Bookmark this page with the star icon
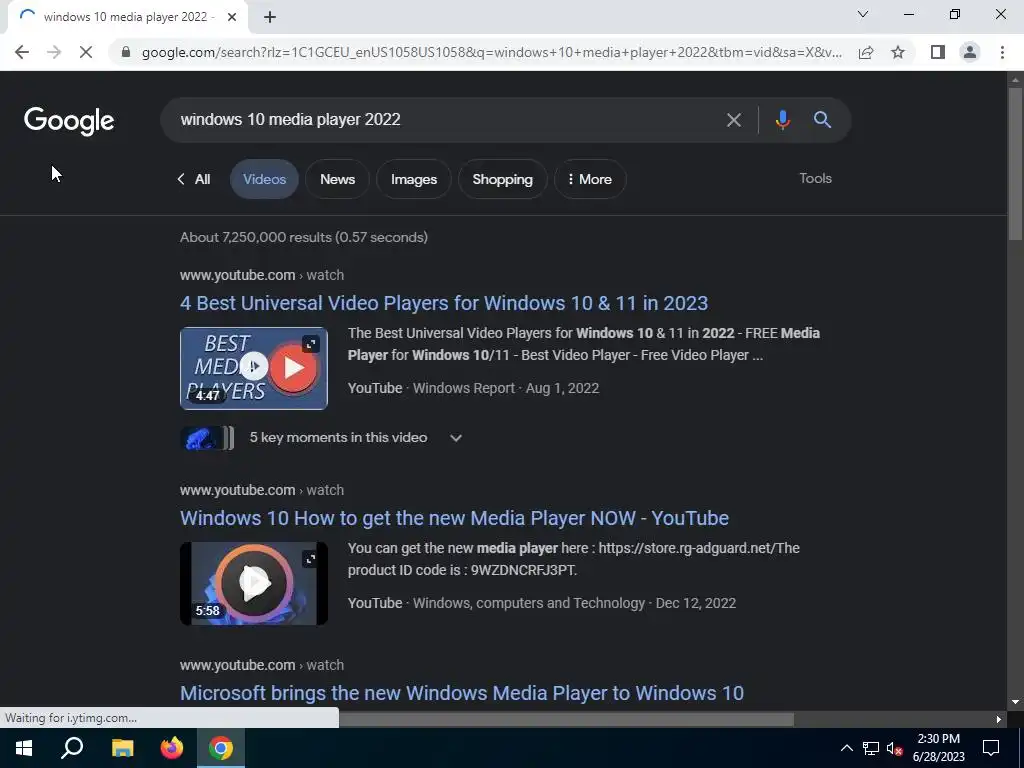The height and width of the screenshot is (768, 1024). 898,52
